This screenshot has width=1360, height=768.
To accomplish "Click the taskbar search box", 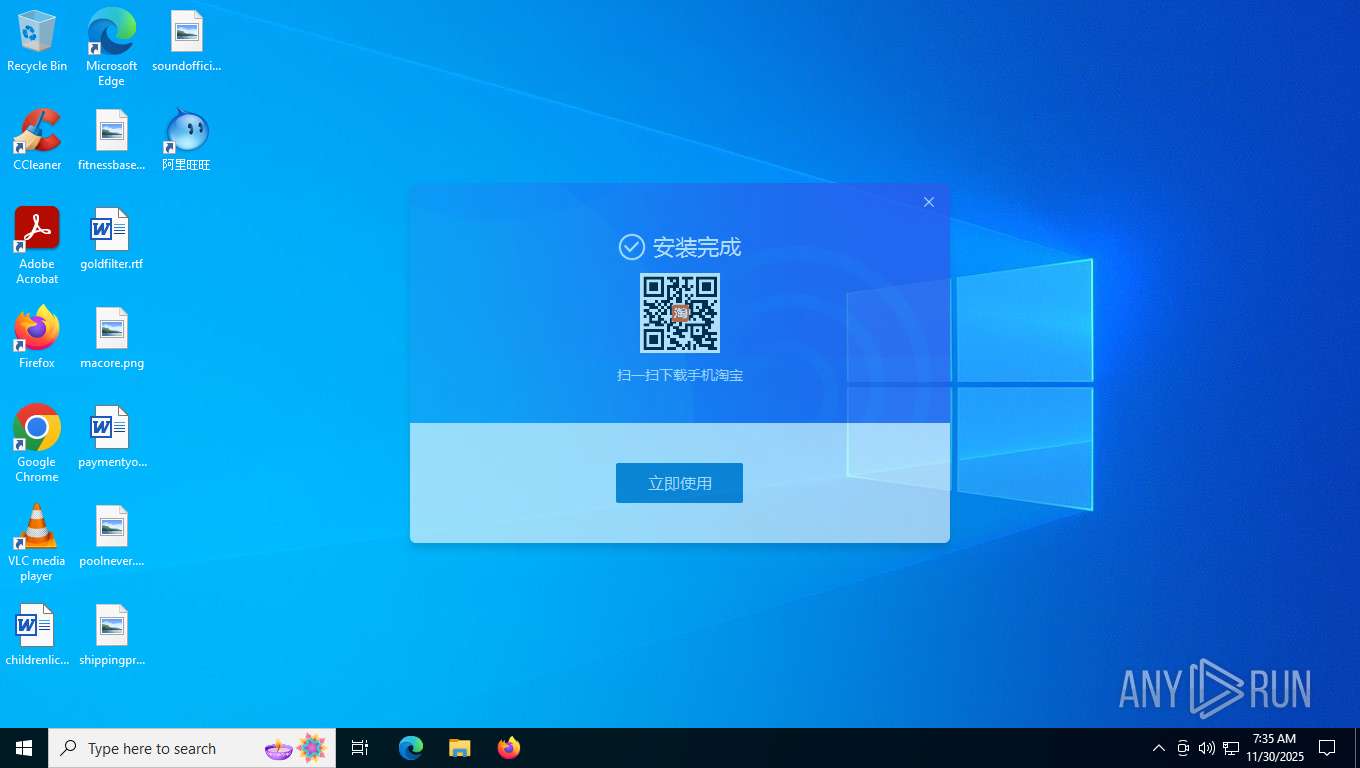I will [x=192, y=748].
